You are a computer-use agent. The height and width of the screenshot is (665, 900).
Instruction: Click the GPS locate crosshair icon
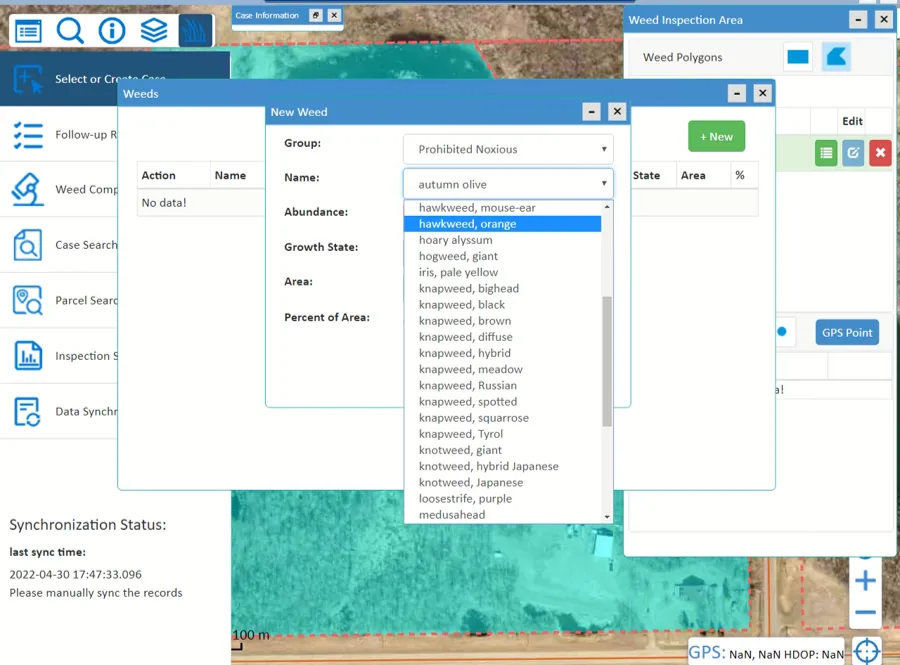click(x=866, y=652)
